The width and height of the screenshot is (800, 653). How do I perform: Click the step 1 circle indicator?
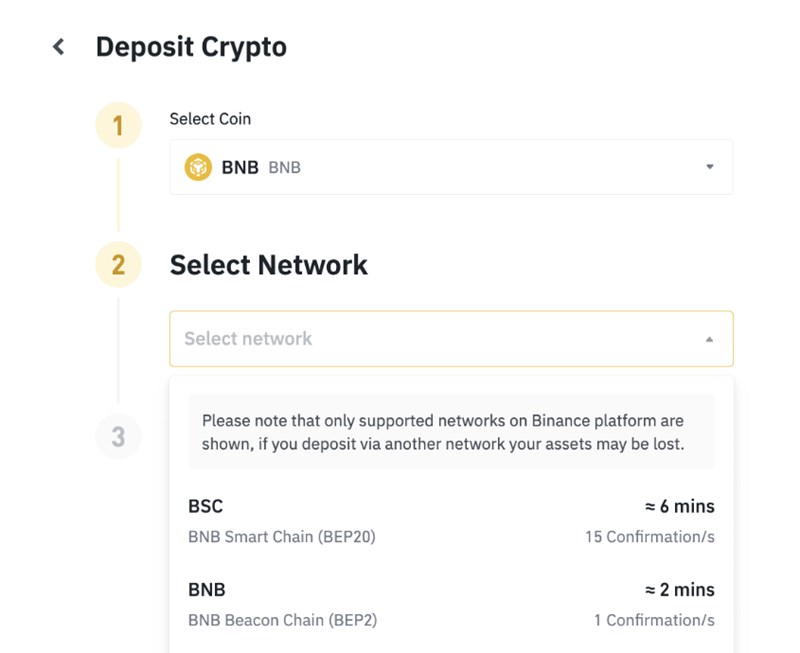118,126
